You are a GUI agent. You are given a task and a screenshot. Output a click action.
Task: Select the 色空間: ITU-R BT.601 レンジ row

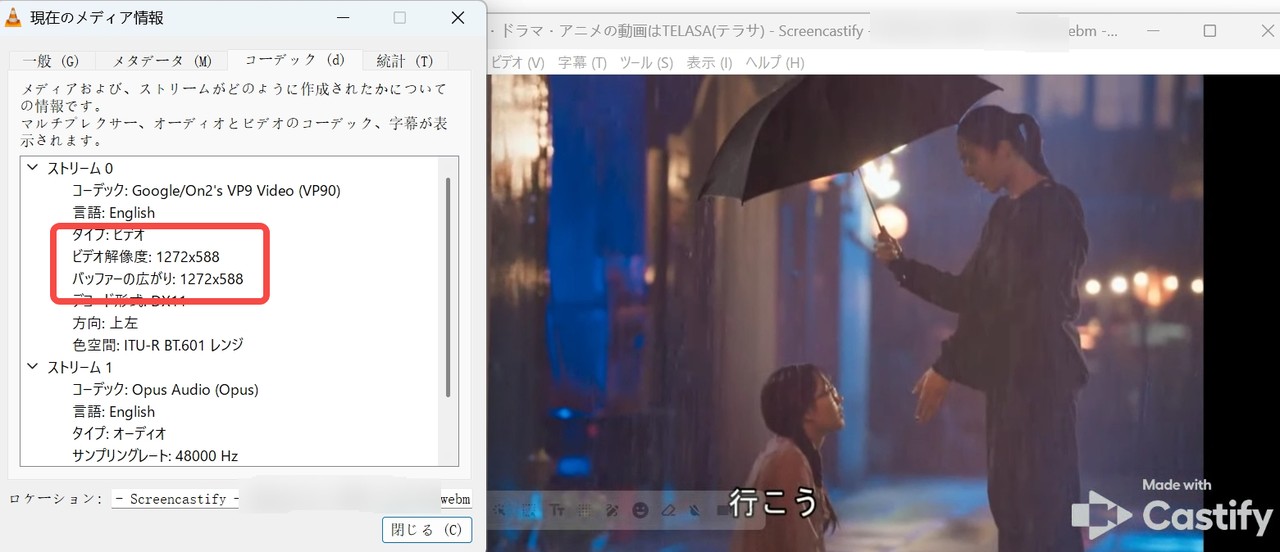(x=157, y=345)
